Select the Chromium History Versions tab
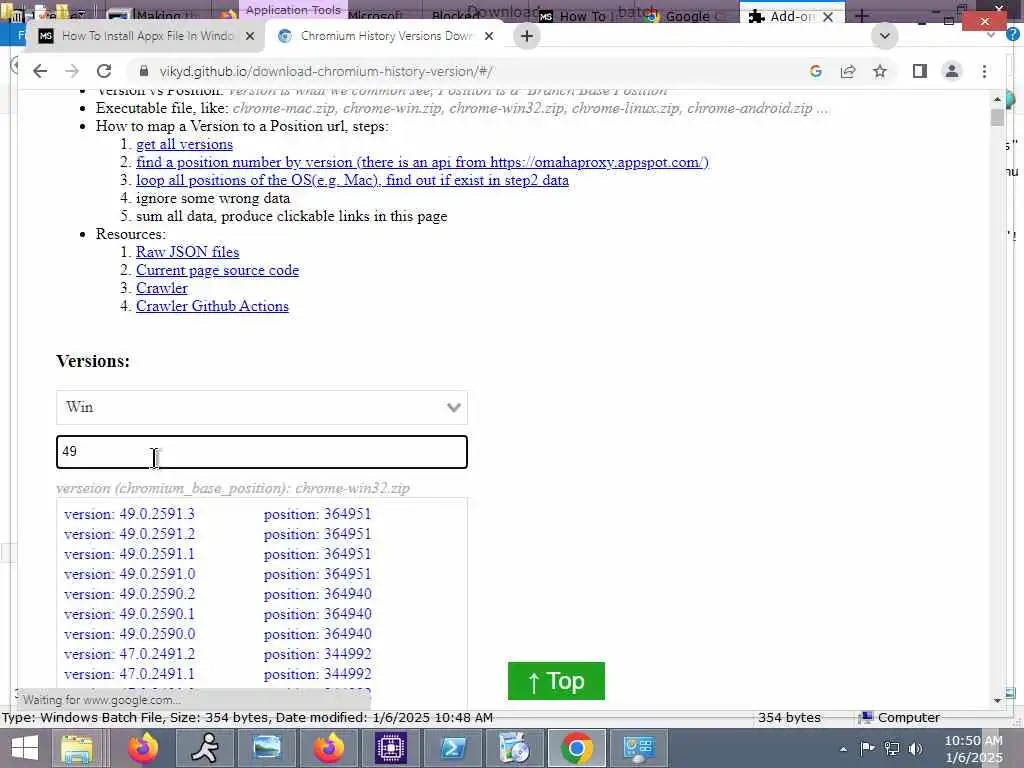 point(385,36)
